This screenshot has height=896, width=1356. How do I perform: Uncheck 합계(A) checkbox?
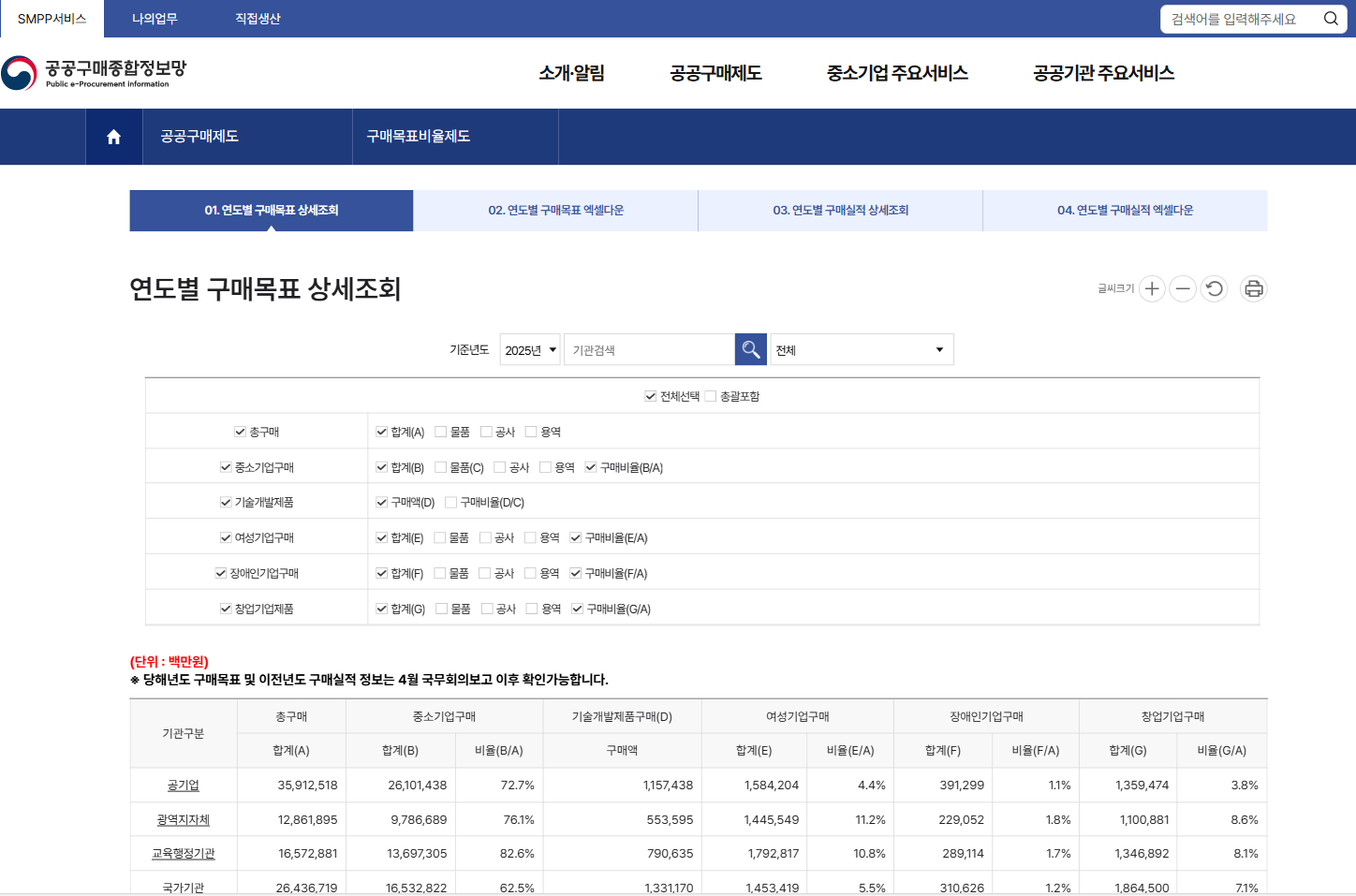tap(381, 432)
